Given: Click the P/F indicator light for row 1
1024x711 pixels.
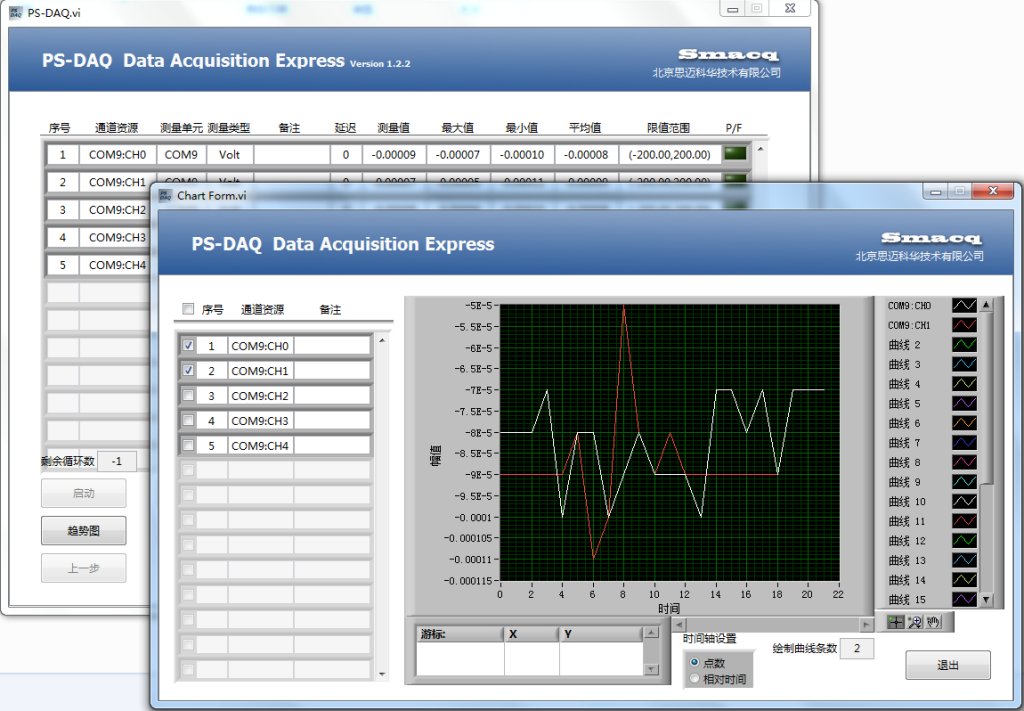Looking at the screenshot, I should tap(735, 155).
